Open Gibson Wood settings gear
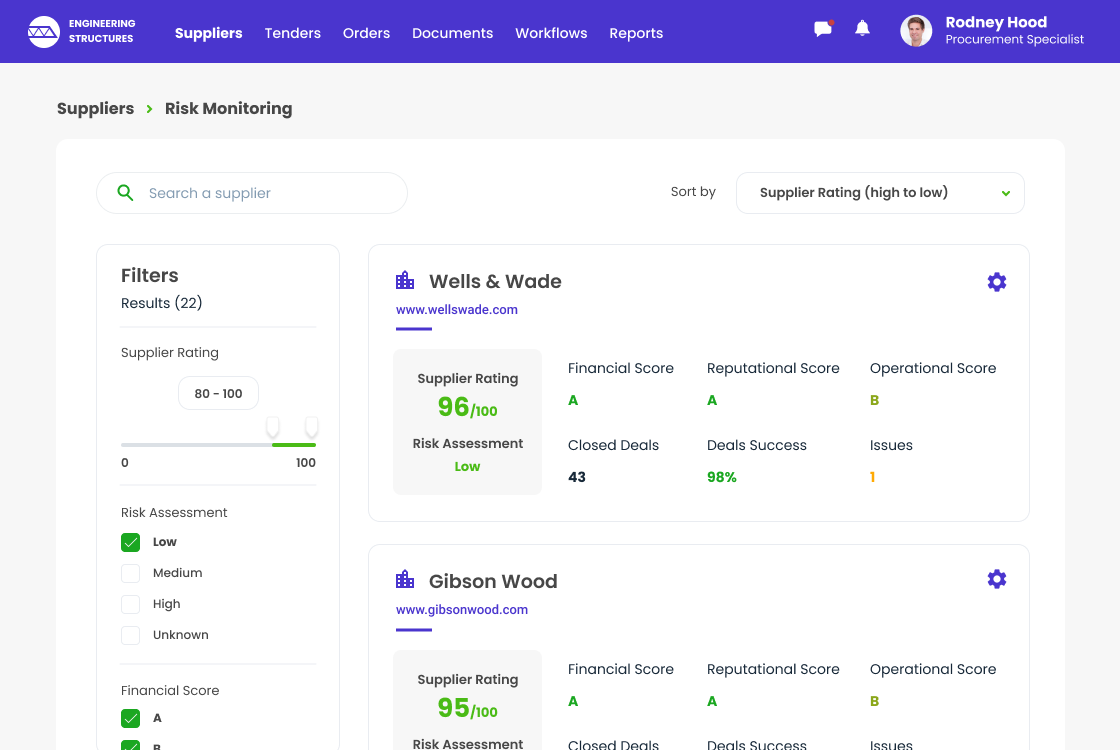This screenshot has width=1120, height=750. [996, 579]
